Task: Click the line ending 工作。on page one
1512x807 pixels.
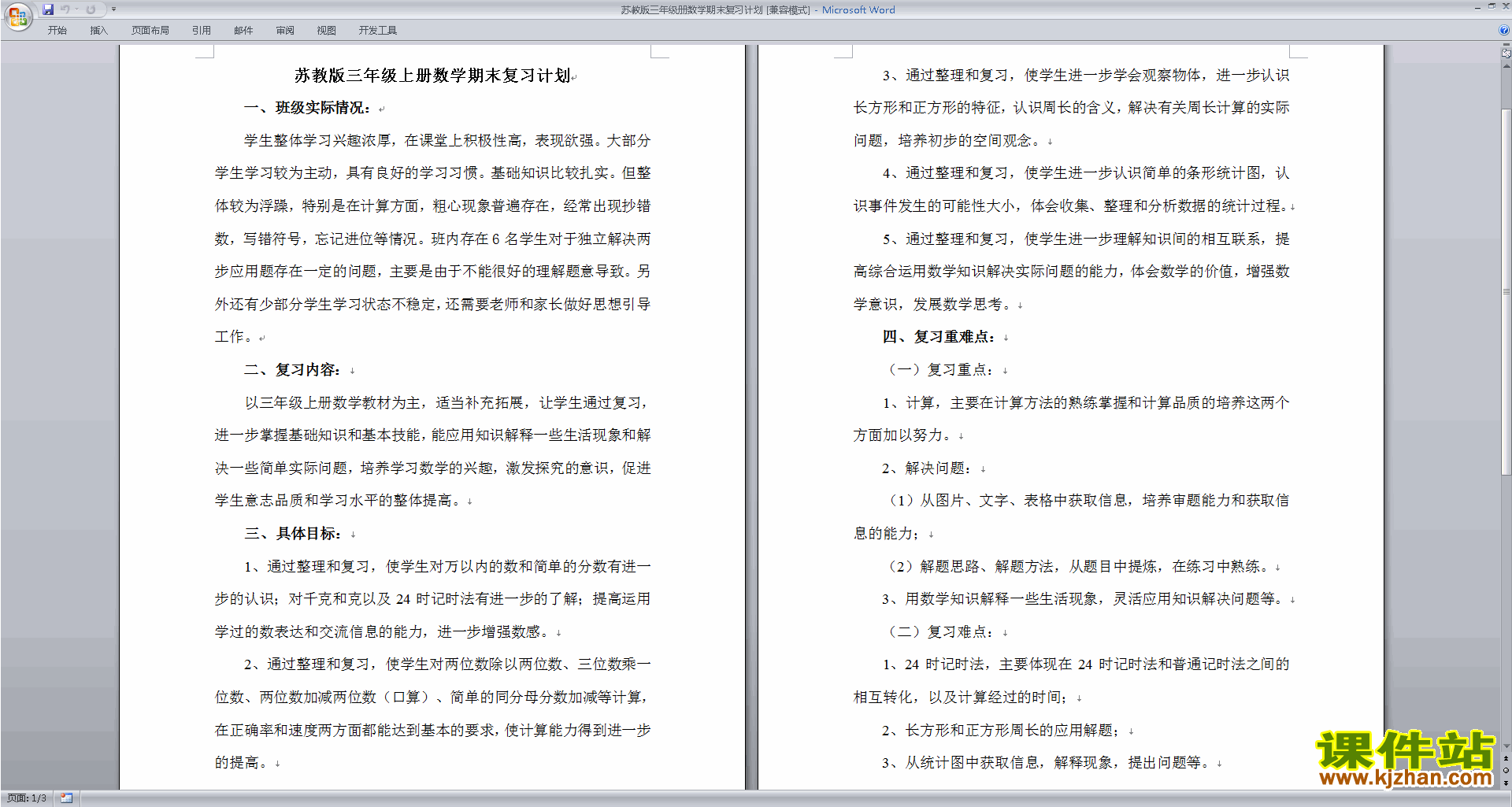Action: click(234, 337)
